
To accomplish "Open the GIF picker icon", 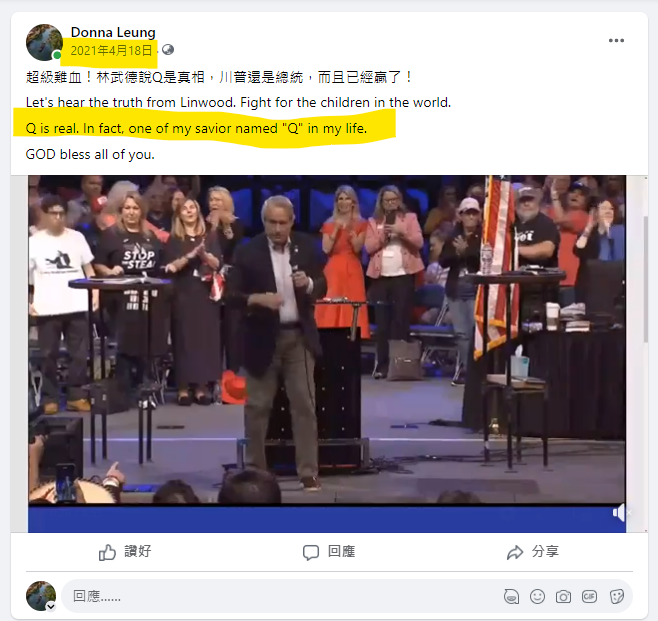I will [x=589, y=596].
